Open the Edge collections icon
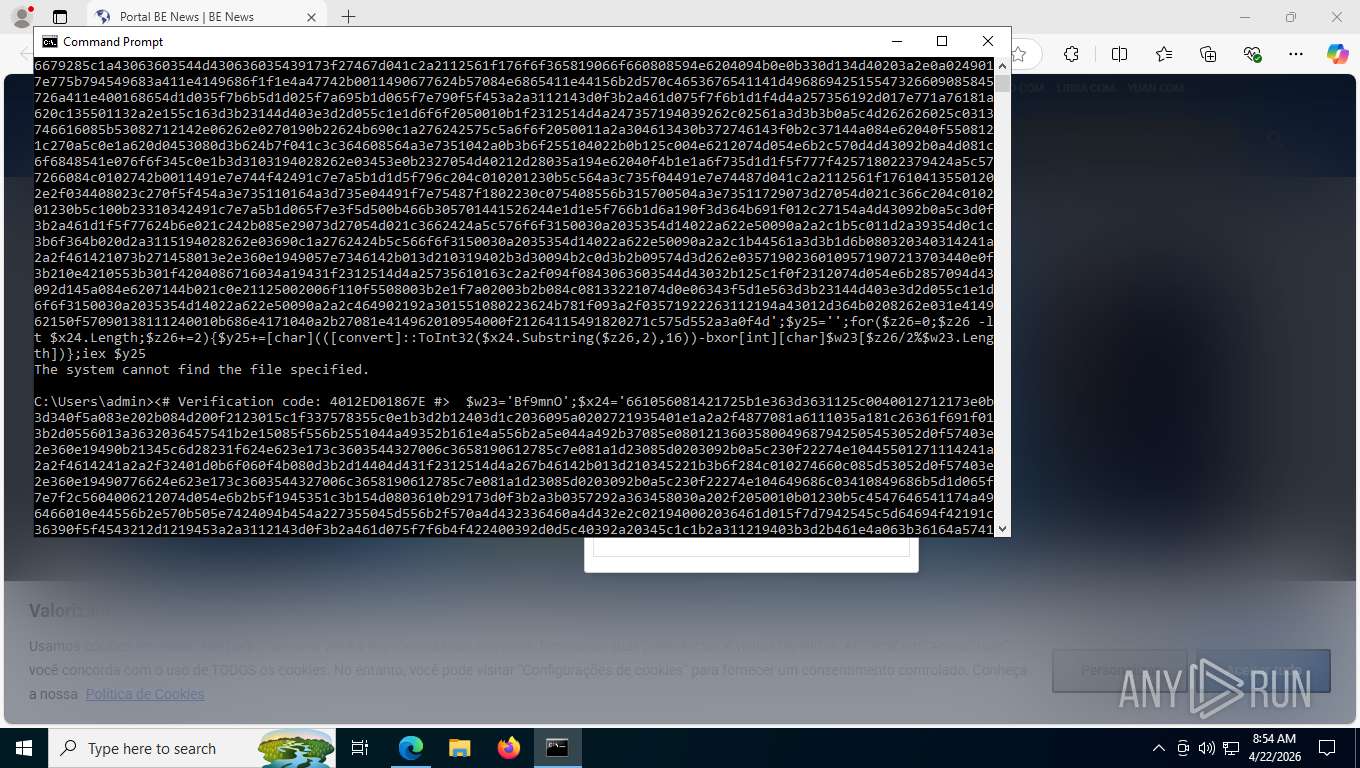Viewport: 1360px width, 768px height. coord(1208,54)
